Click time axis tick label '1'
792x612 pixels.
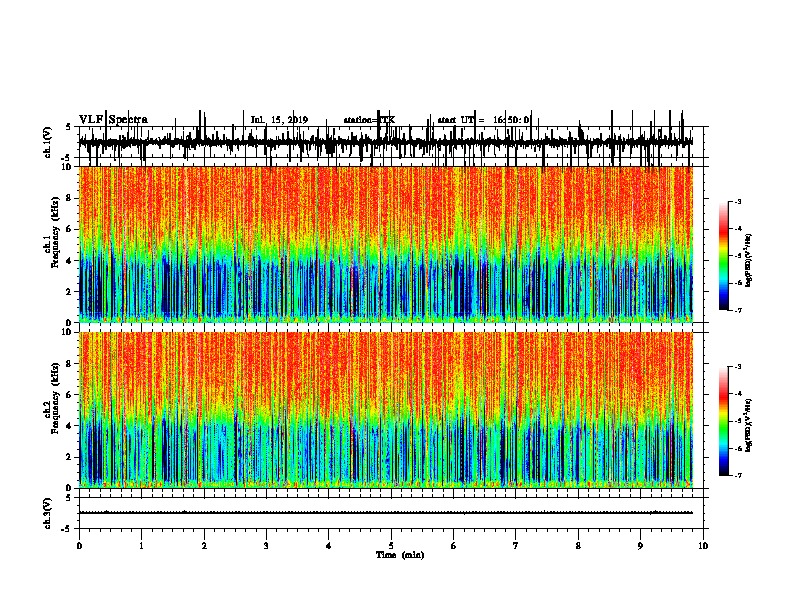pos(141,546)
